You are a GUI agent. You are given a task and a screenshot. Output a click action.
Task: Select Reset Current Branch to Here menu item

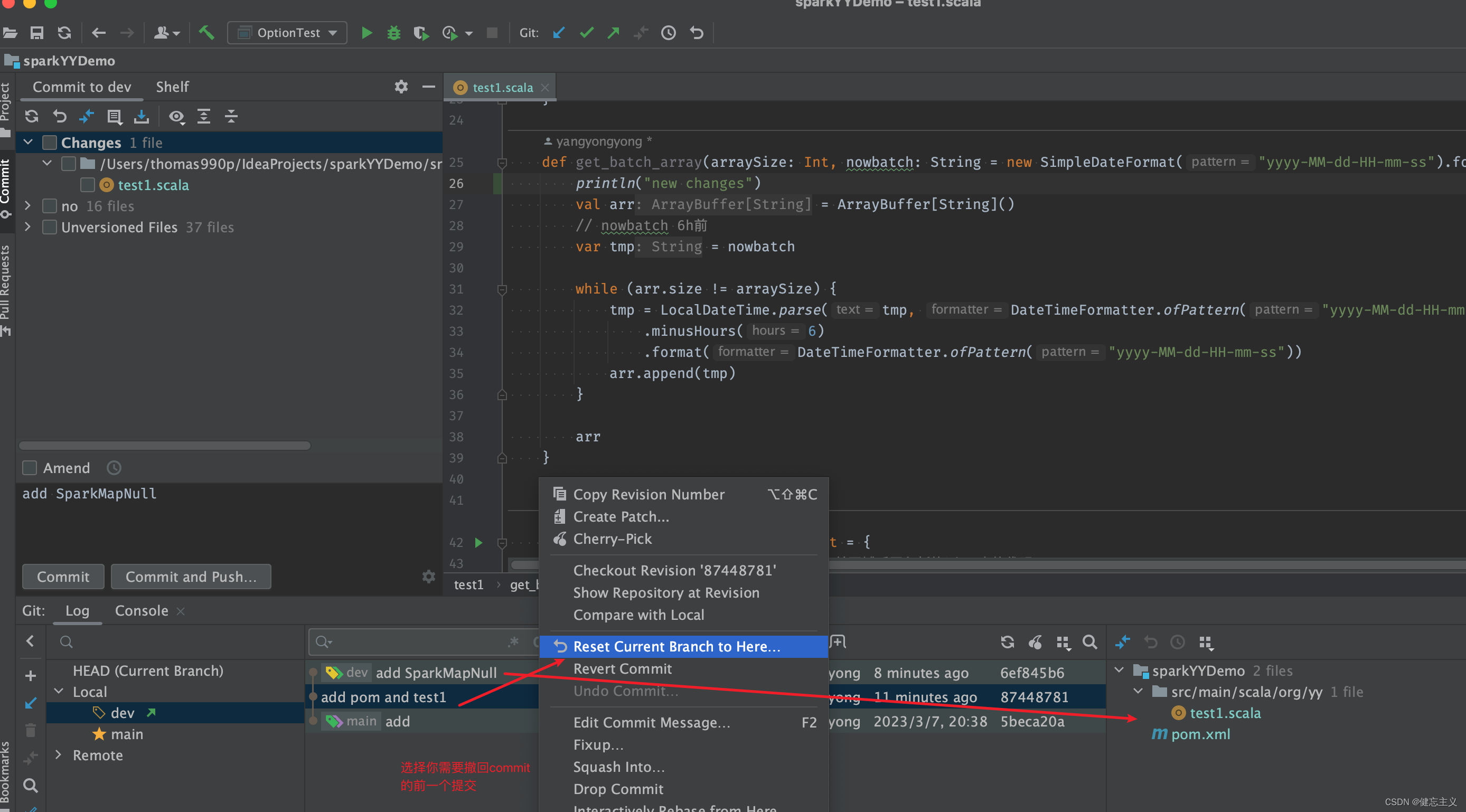tap(676, 646)
